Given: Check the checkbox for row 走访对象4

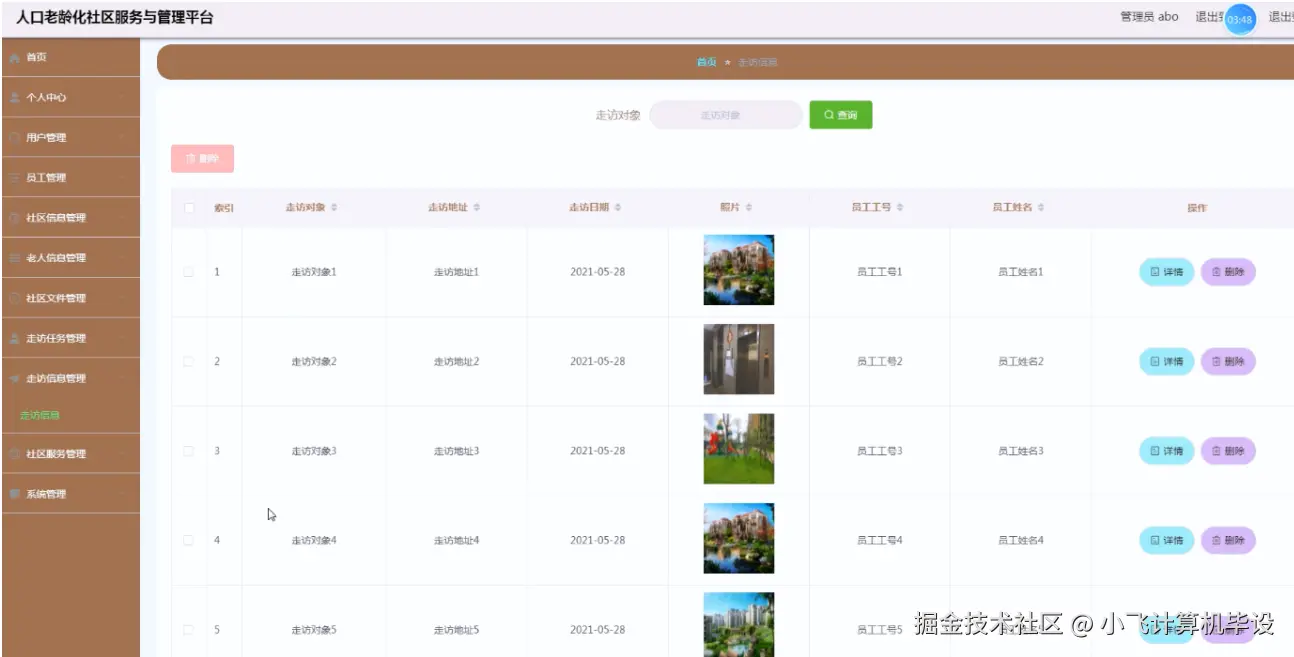Looking at the screenshot, I should click(189, 540).
